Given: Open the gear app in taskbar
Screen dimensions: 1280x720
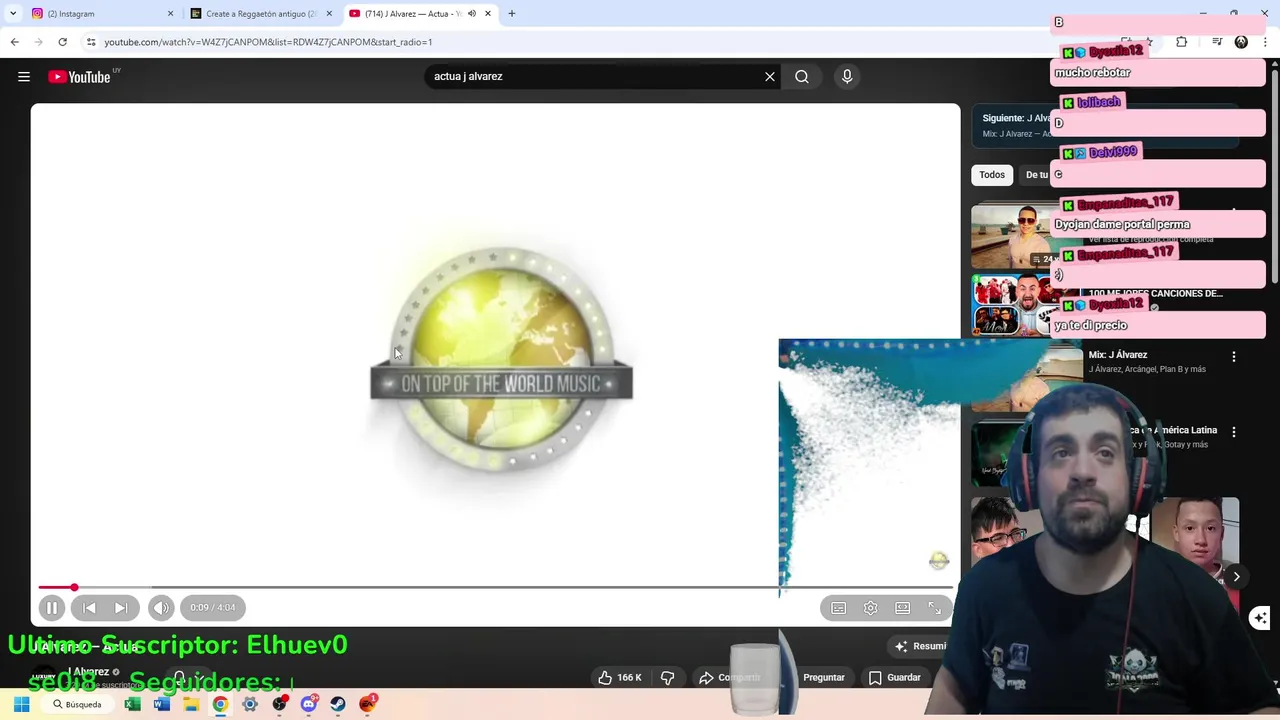Looking at the screenshot, I should [250, 704].
